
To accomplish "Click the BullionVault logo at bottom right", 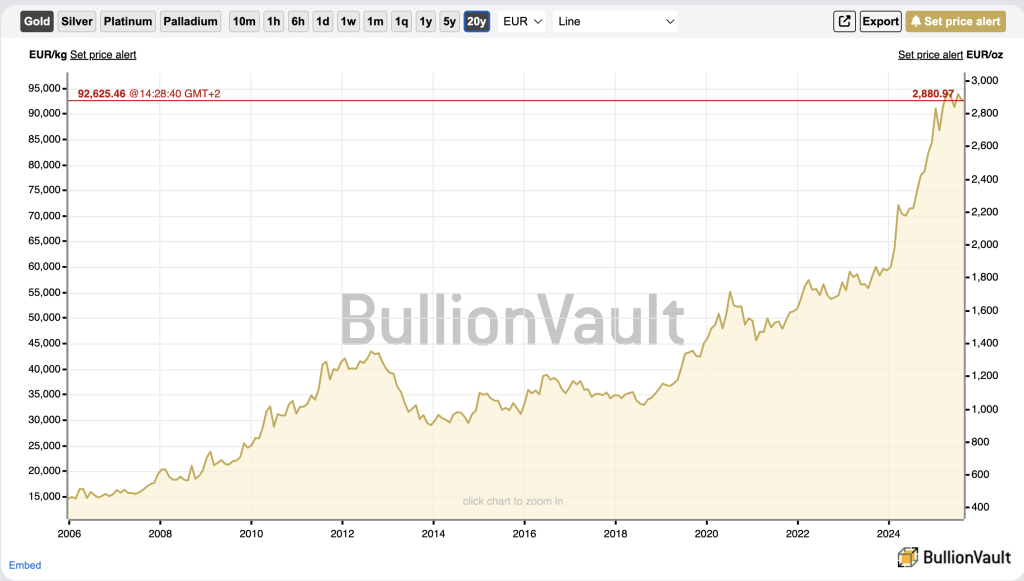I will 954,557.
